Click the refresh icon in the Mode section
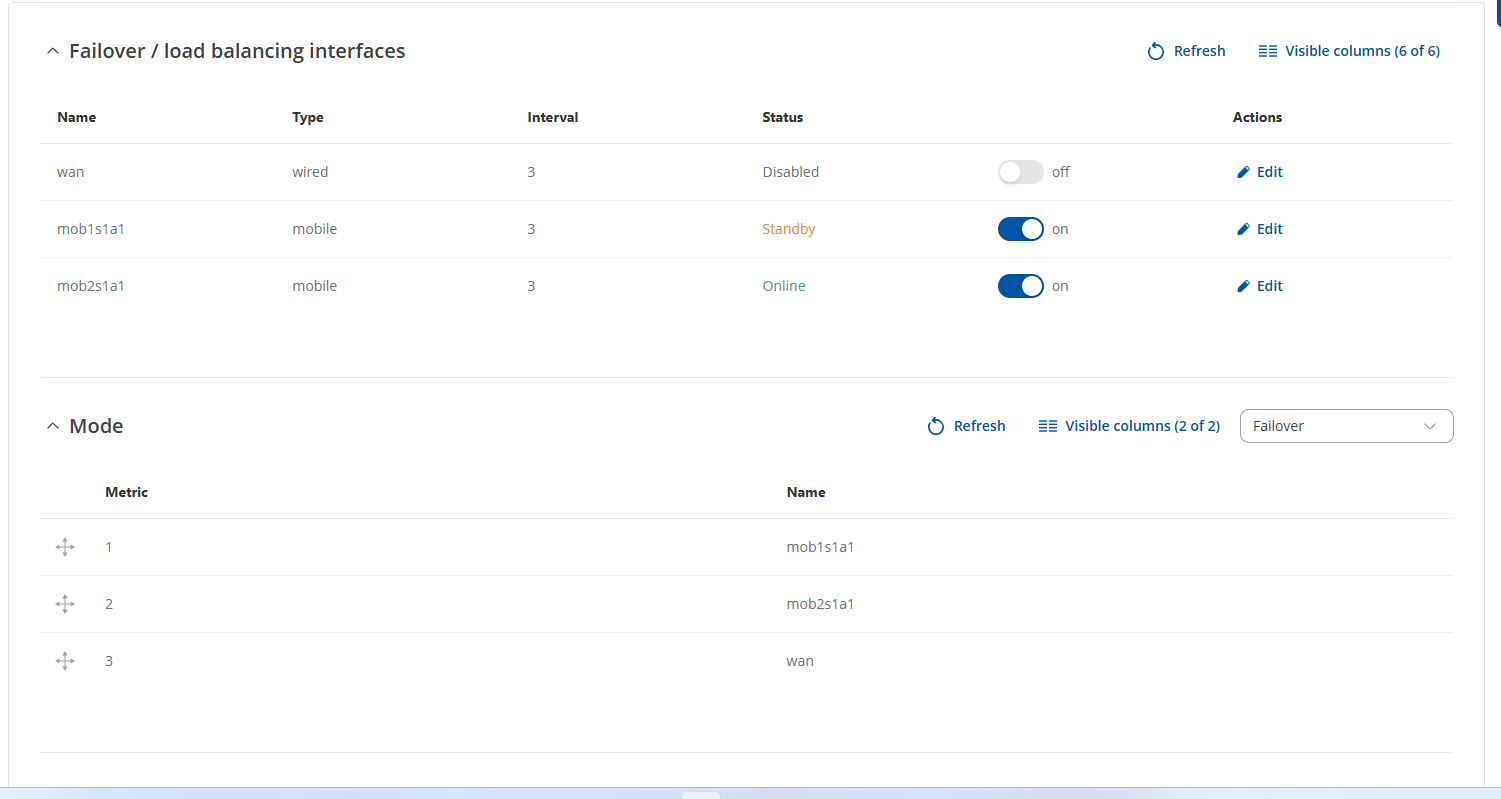 pos(936,426)
